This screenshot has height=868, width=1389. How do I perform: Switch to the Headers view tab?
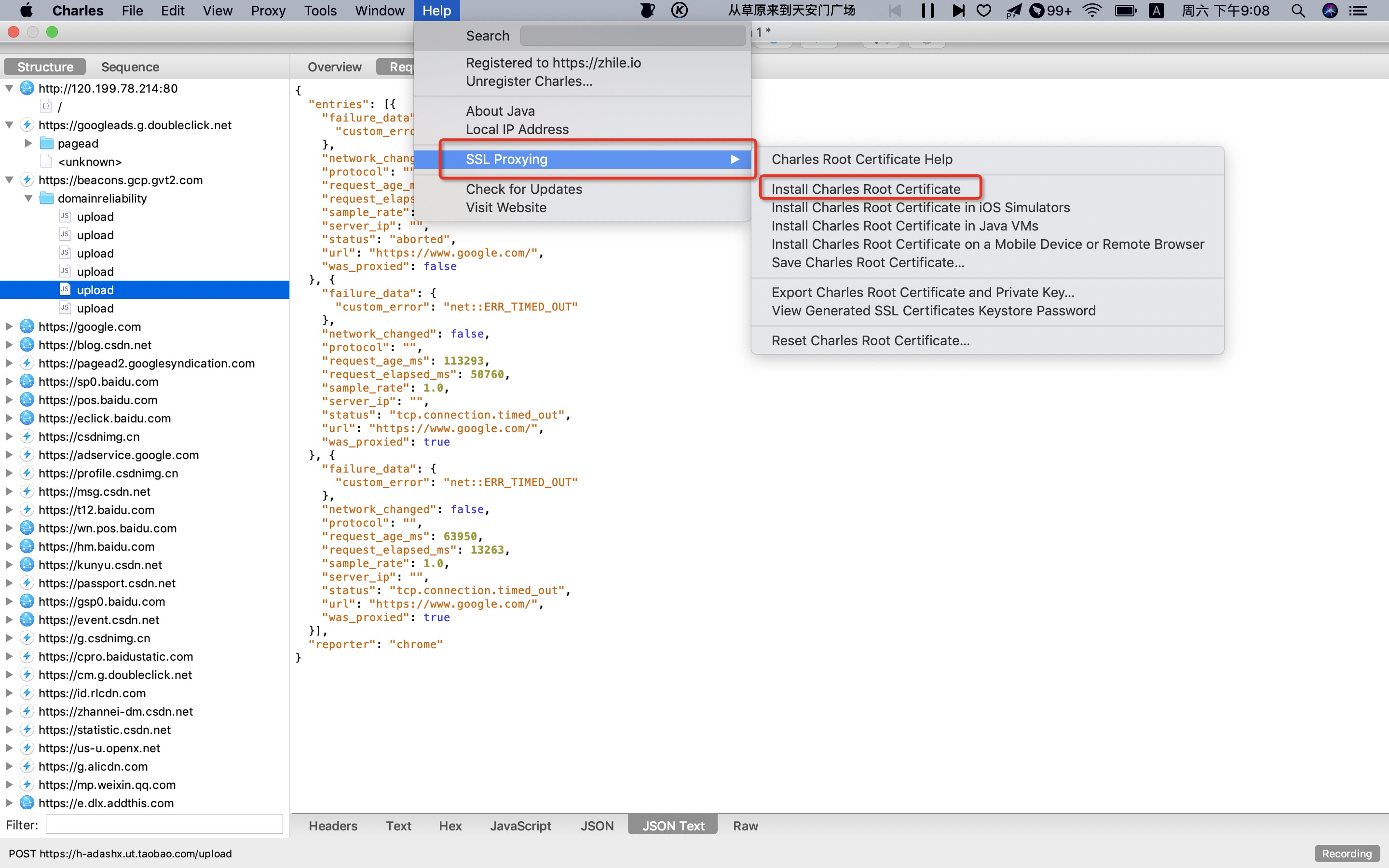(x=333, y=826)
